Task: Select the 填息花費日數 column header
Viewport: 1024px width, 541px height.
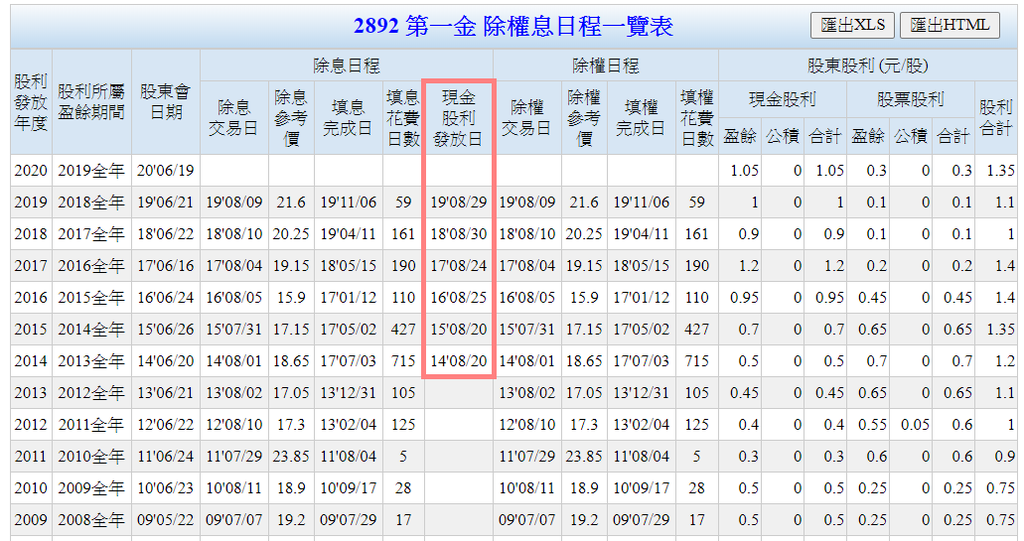Action: tap(403, 118)
